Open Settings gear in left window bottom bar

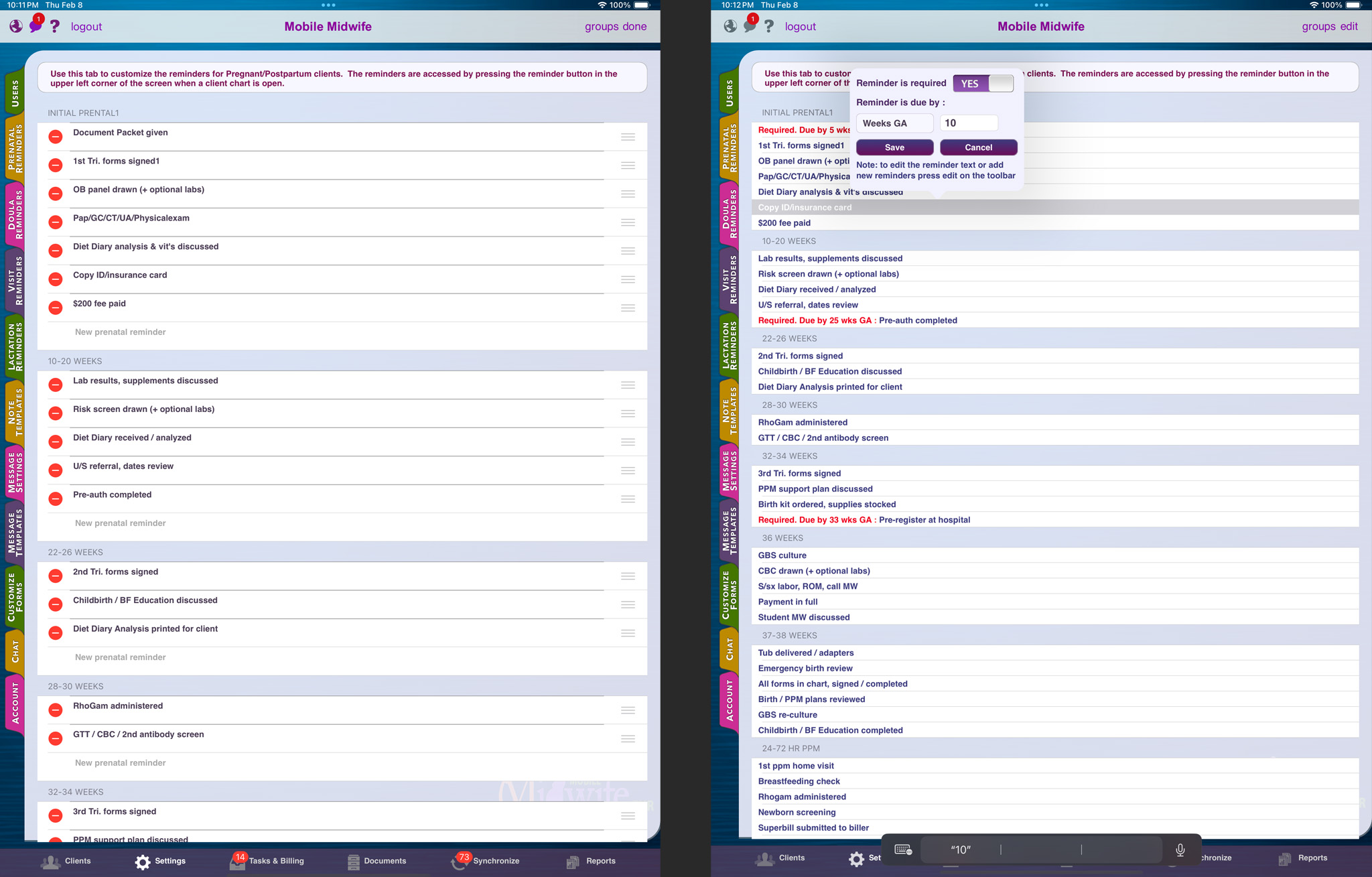[160, 862]
